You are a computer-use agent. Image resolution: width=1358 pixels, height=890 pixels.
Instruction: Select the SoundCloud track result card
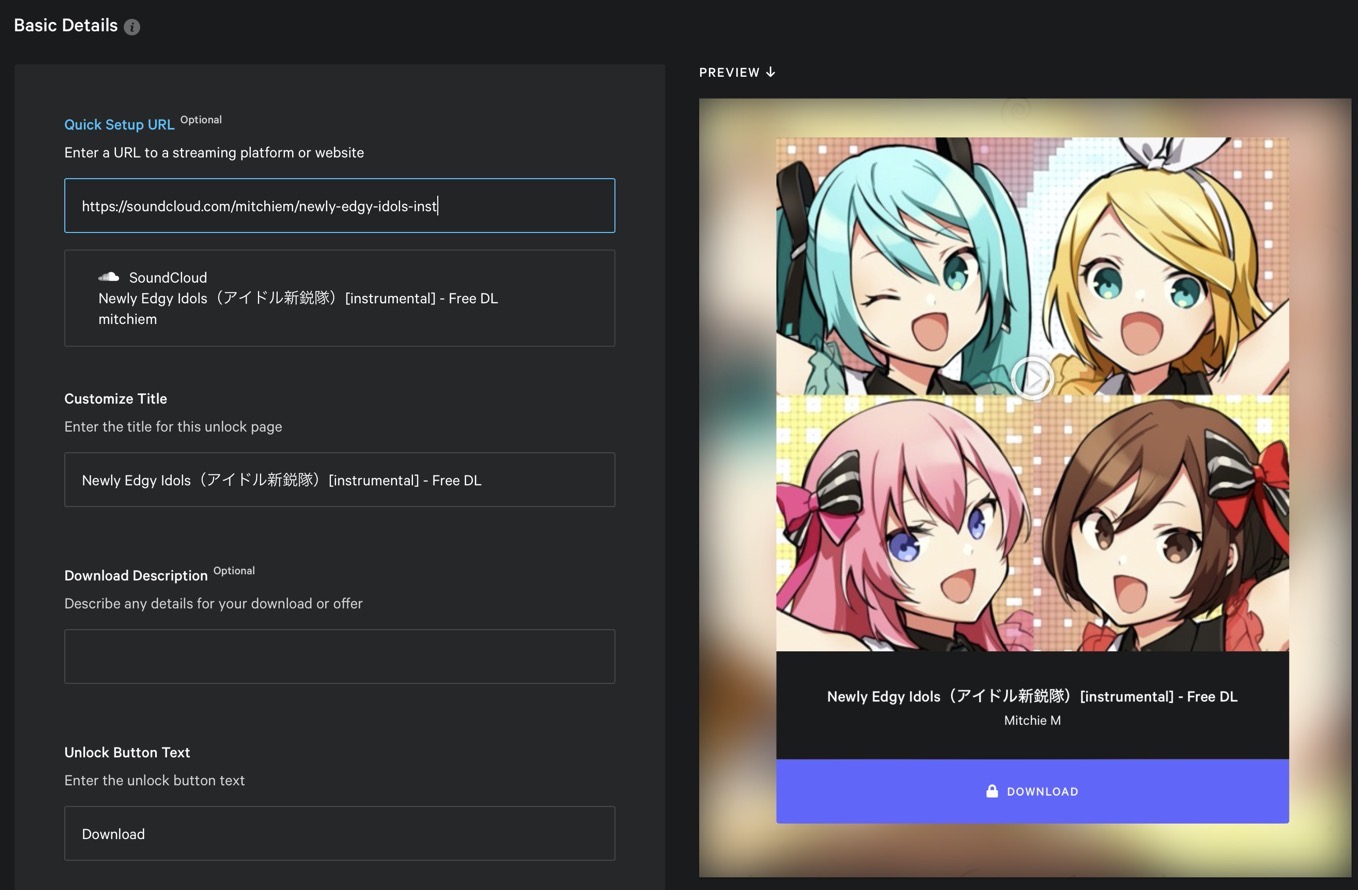[340, 298]
